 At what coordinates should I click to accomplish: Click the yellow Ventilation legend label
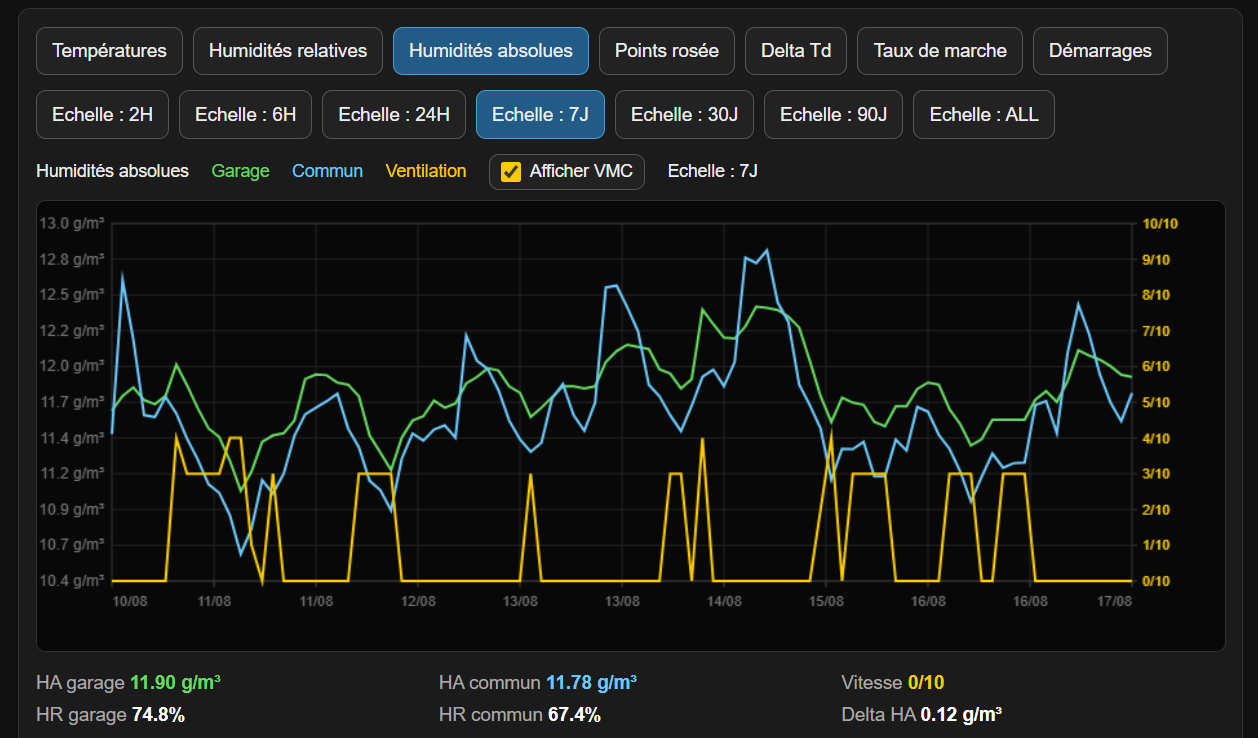(x=426, y=171)
